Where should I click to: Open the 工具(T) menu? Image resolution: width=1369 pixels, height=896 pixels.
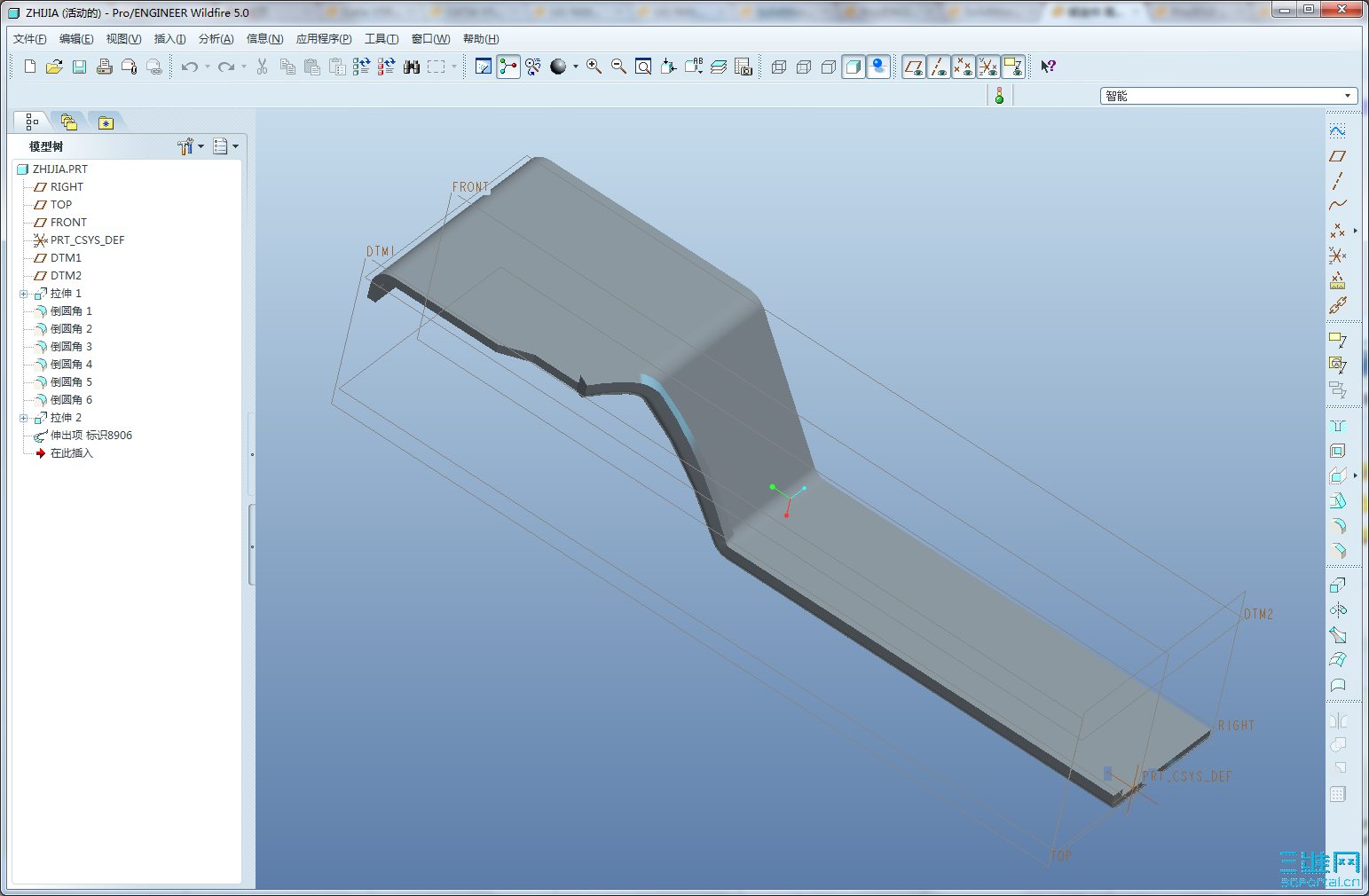(382, 39)
